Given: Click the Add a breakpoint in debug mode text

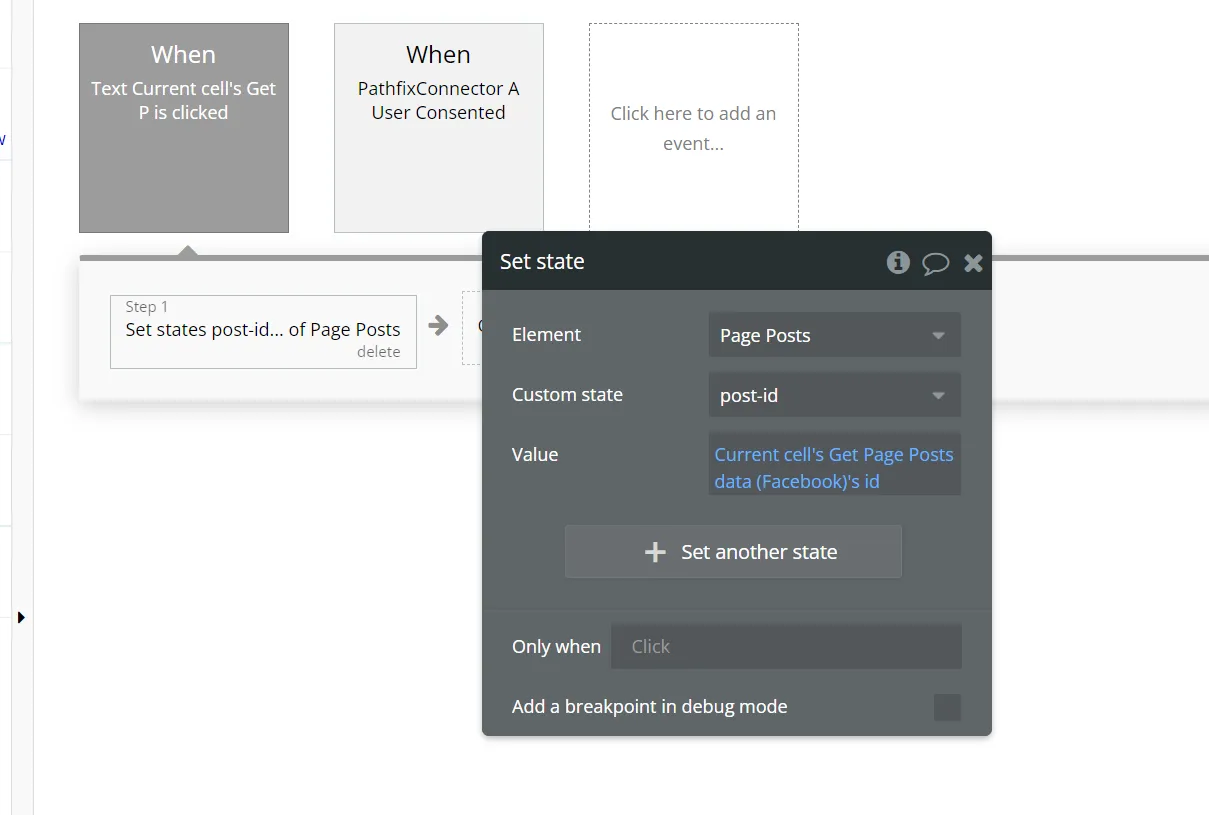Looking at the screenshot, I should [650, 707].
